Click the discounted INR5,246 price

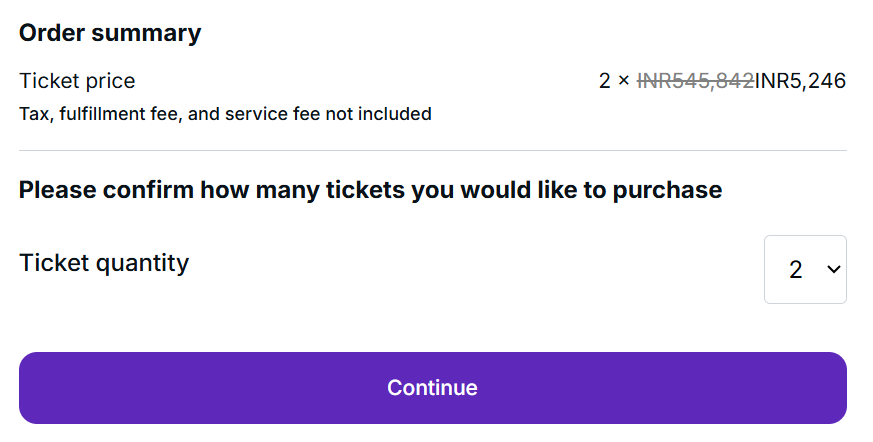800,81
